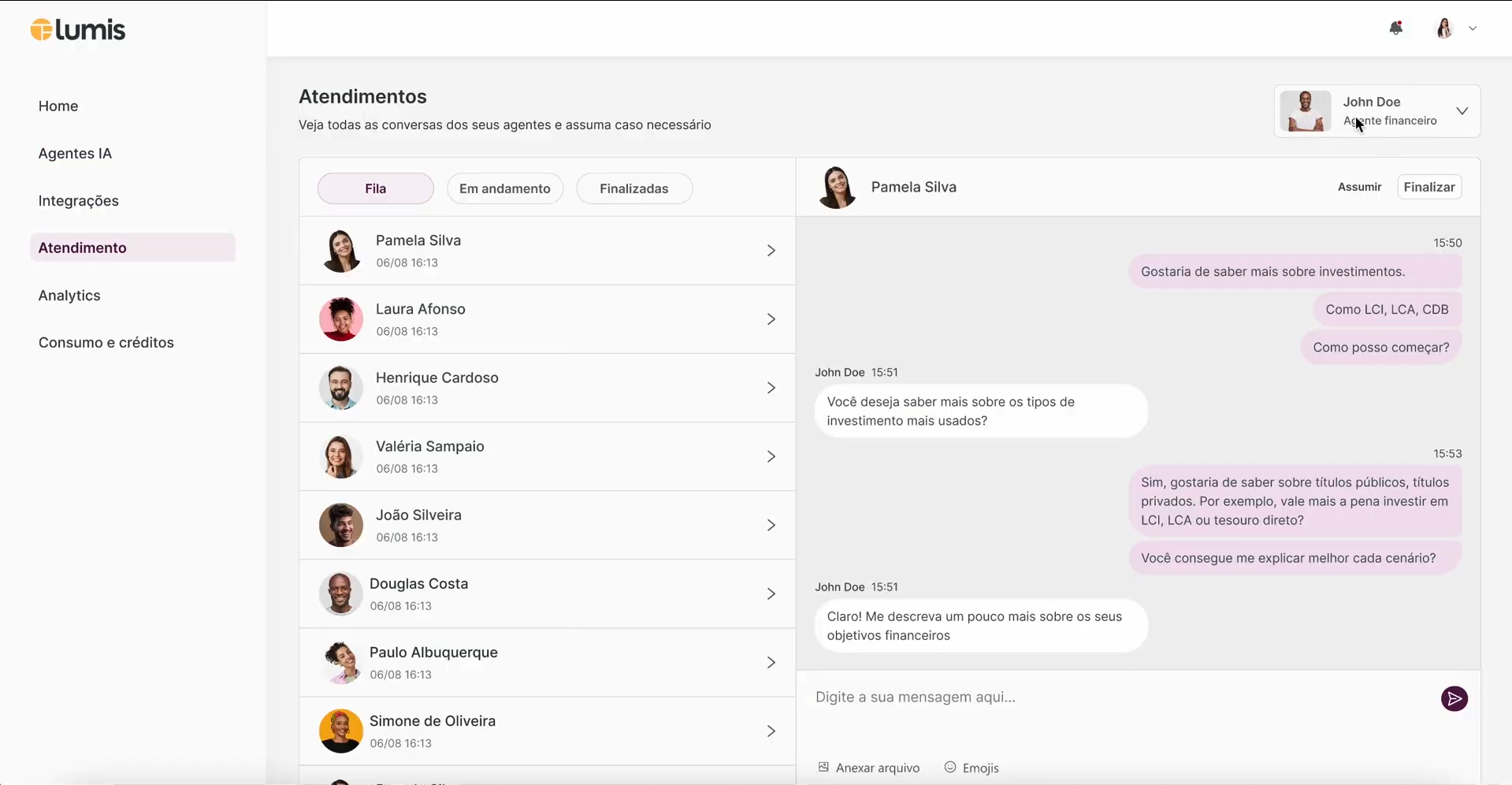Select the Henrique Cardoso name text
This screenshot has height=785, width=1512.
pos(437,378)
